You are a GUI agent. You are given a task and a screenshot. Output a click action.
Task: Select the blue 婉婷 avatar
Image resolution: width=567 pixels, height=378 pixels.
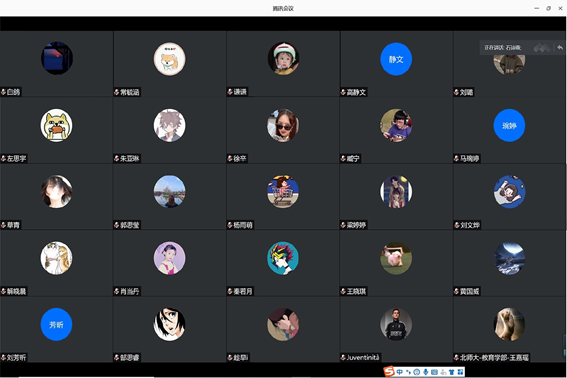coord(509,125)
